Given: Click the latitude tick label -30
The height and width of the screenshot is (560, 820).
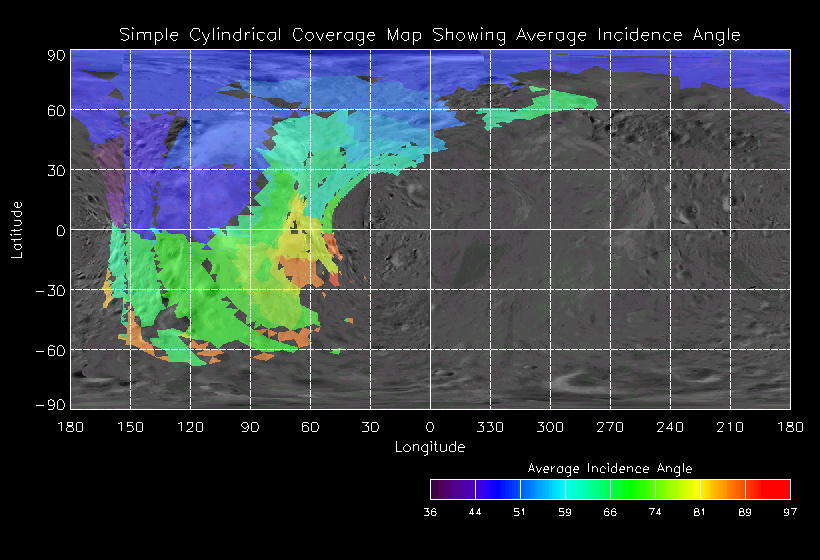Looking at the screenshot, I should click(x=51, y=291).
